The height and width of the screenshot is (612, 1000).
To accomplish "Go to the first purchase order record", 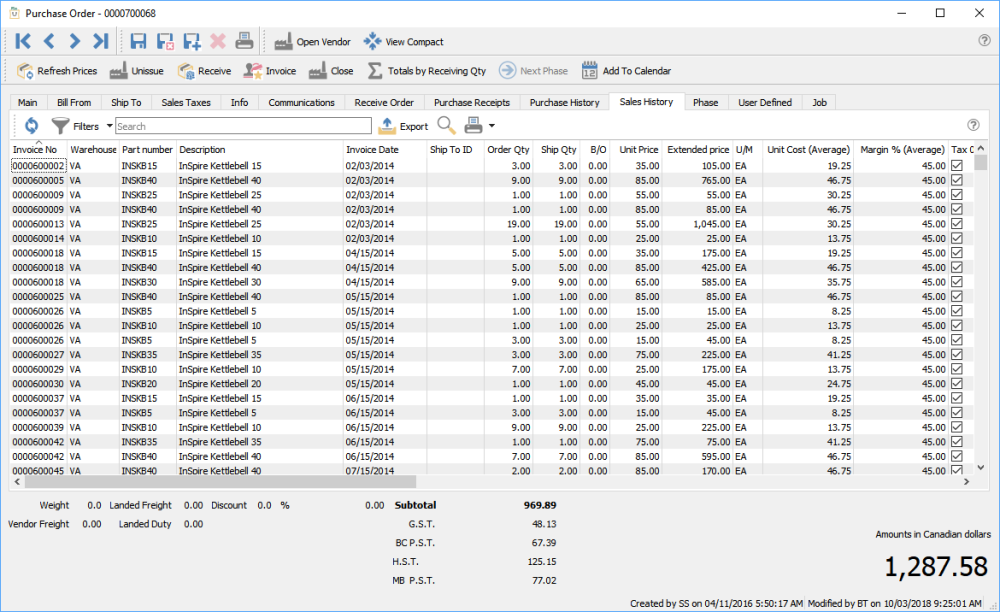I will 23,41.
